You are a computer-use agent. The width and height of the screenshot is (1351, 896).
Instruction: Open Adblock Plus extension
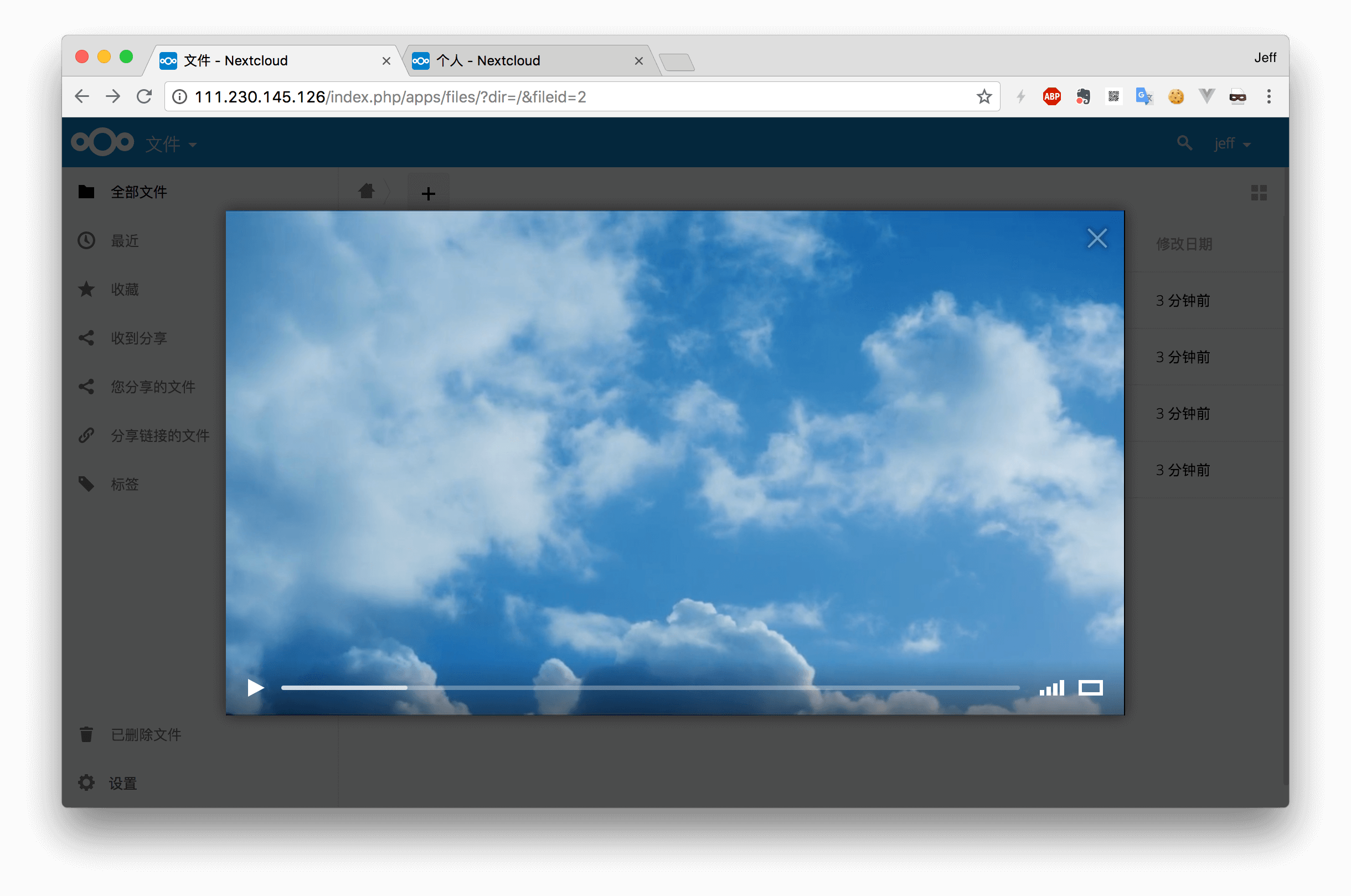click(1051, 96)
